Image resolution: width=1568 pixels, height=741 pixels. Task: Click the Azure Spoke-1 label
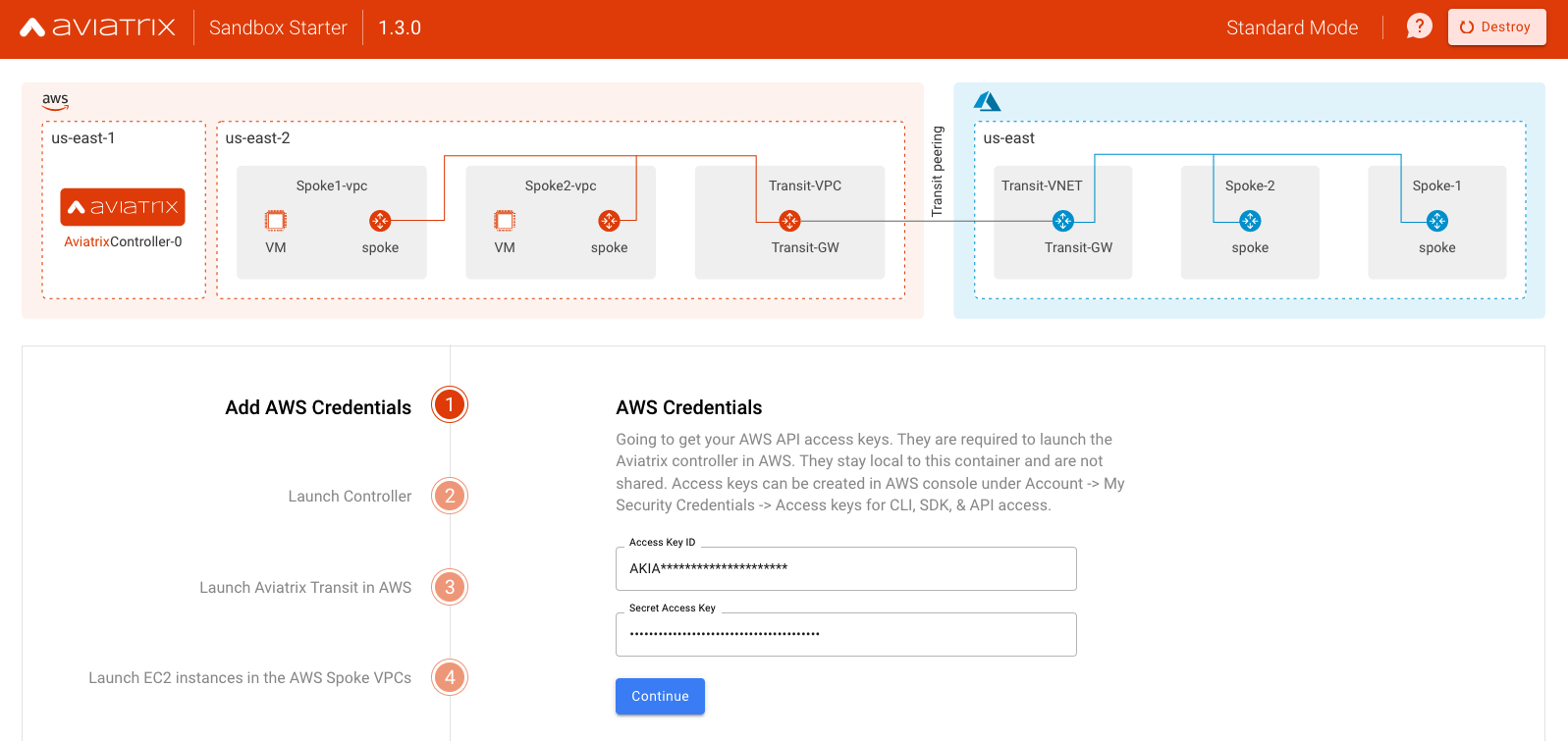tap(1437, 185)
